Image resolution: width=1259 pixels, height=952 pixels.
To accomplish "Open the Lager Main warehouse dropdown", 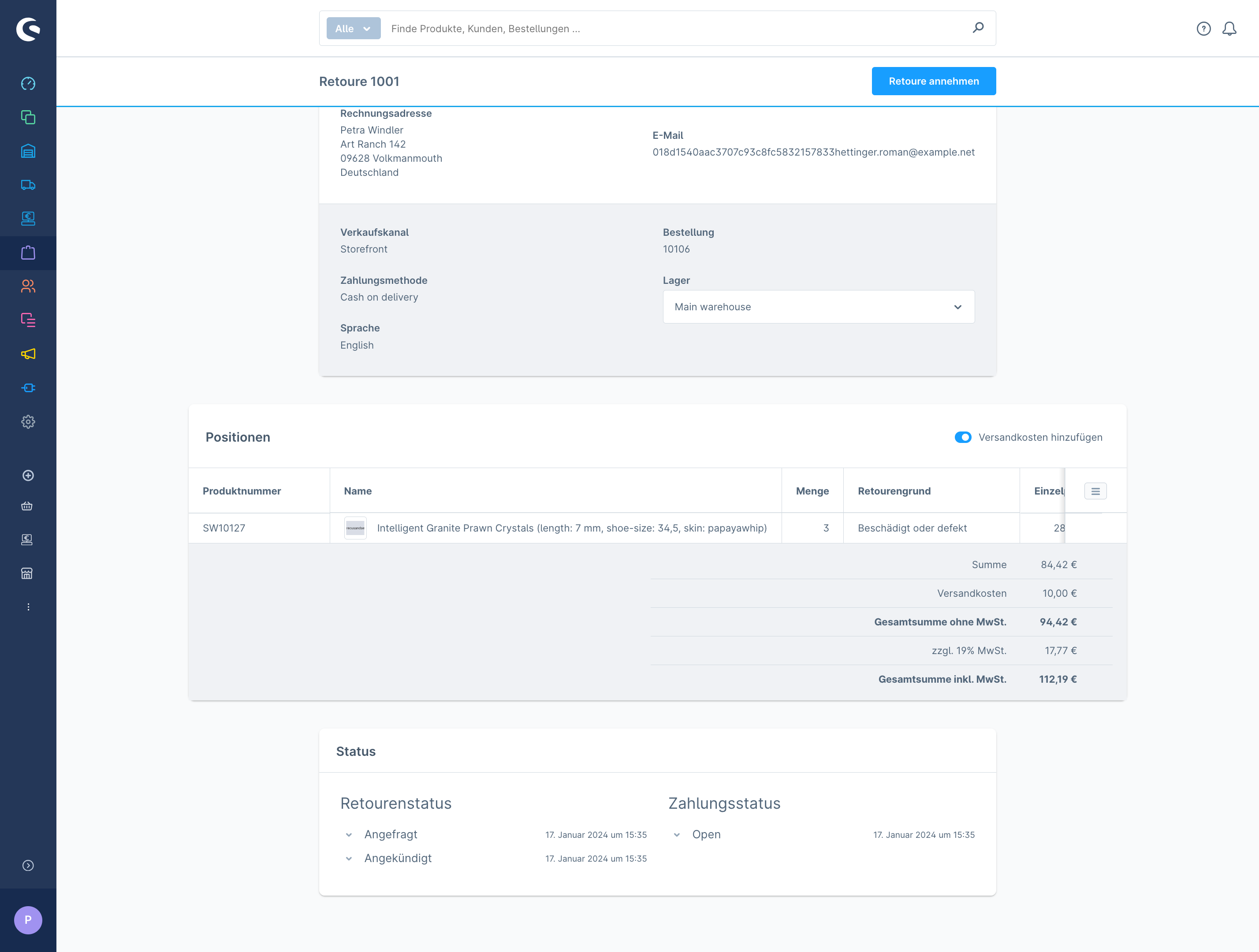I will tap(818, 307).
